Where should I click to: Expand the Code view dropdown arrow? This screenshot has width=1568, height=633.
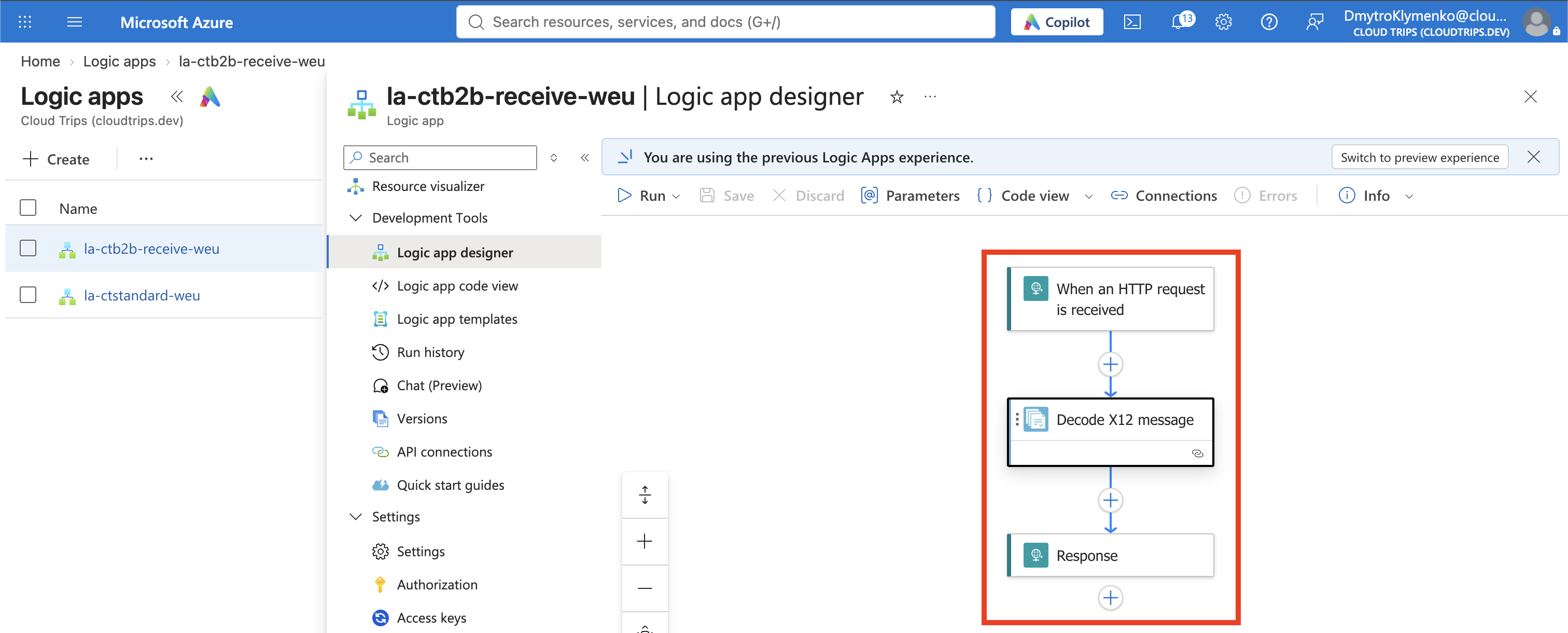coord(1089,196)
